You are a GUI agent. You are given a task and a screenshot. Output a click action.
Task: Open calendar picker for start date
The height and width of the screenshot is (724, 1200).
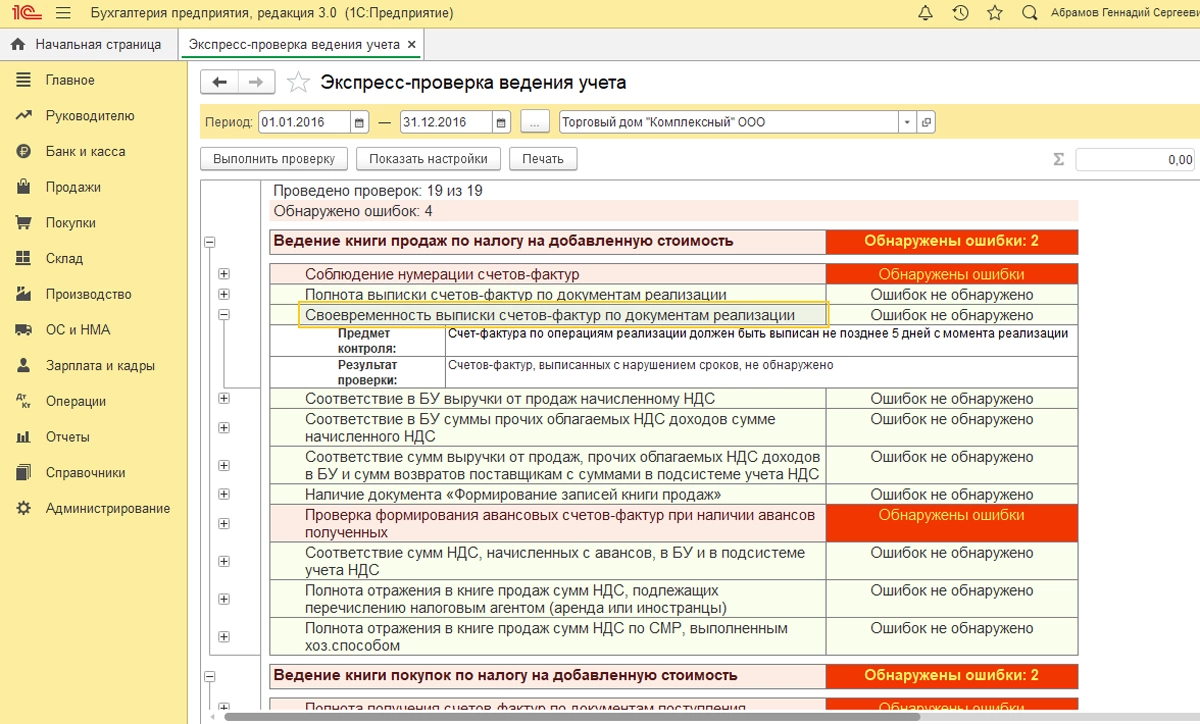click(360, 122)
